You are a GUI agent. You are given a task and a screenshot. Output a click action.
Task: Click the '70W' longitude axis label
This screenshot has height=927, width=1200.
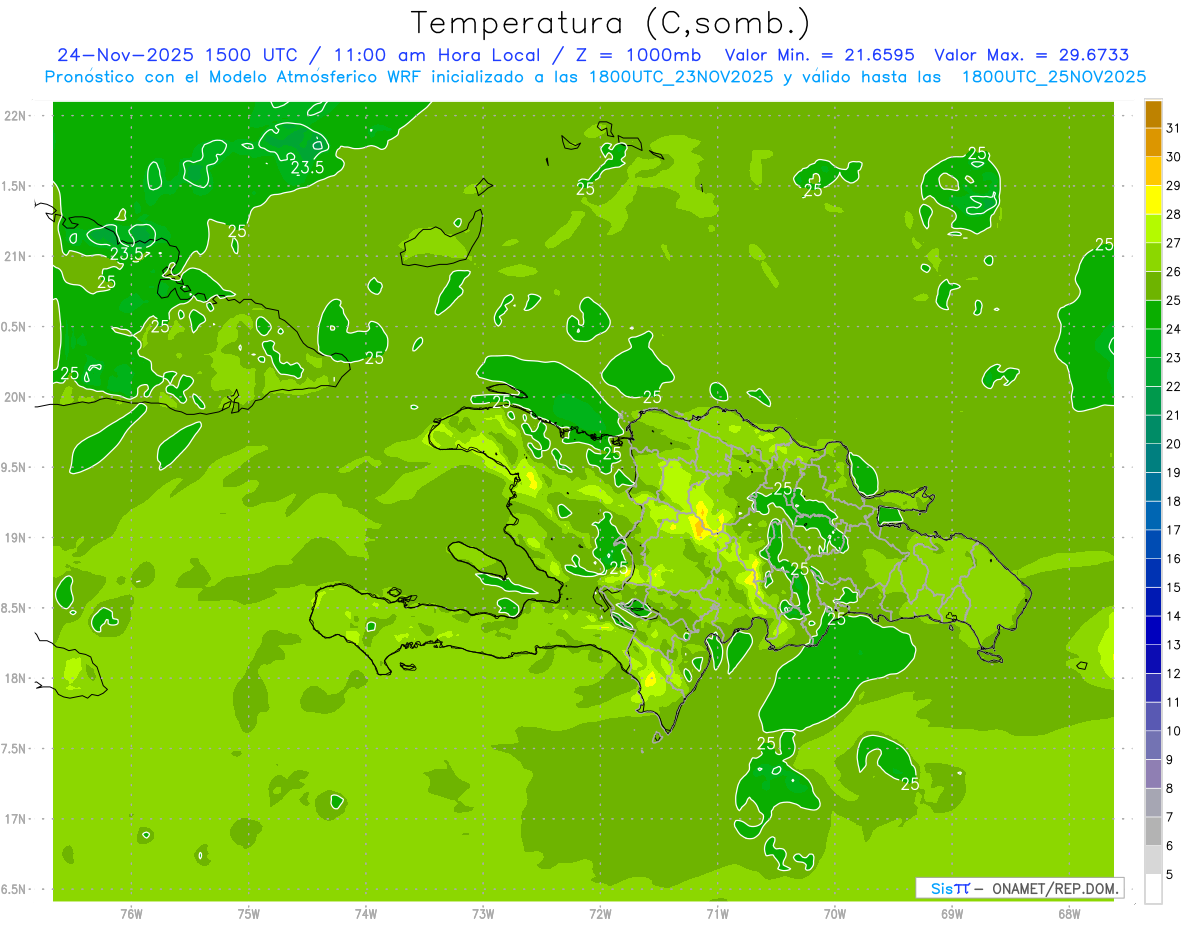[x=835, y=914]
